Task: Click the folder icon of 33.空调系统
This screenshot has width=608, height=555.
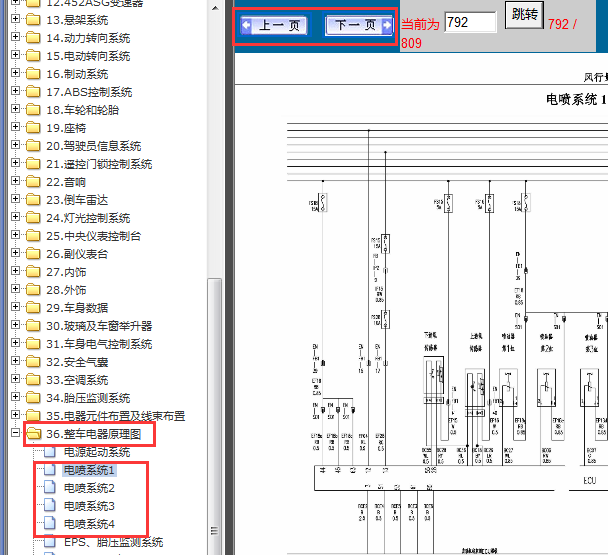Action: click(x=33, y=379)
